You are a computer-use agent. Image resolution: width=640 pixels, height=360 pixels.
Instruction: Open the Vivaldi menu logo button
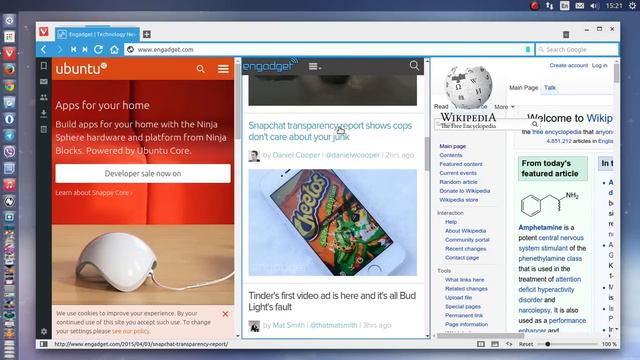pos(44,31)
